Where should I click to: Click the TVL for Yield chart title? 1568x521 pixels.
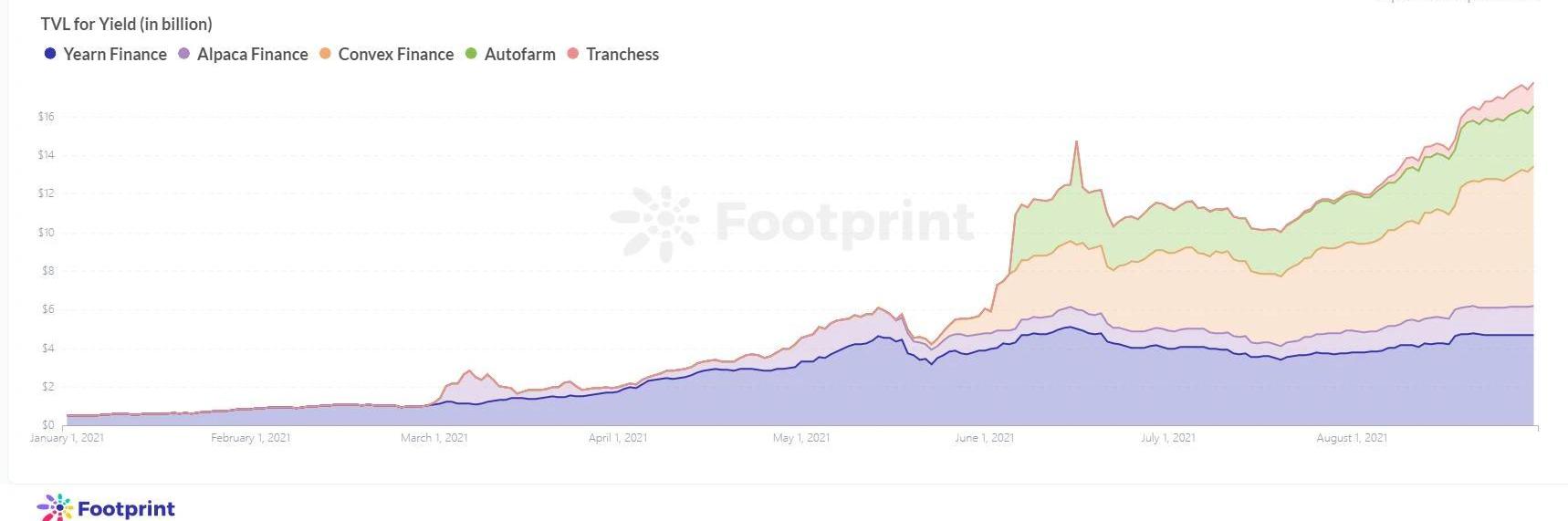[x=126, y=24]
